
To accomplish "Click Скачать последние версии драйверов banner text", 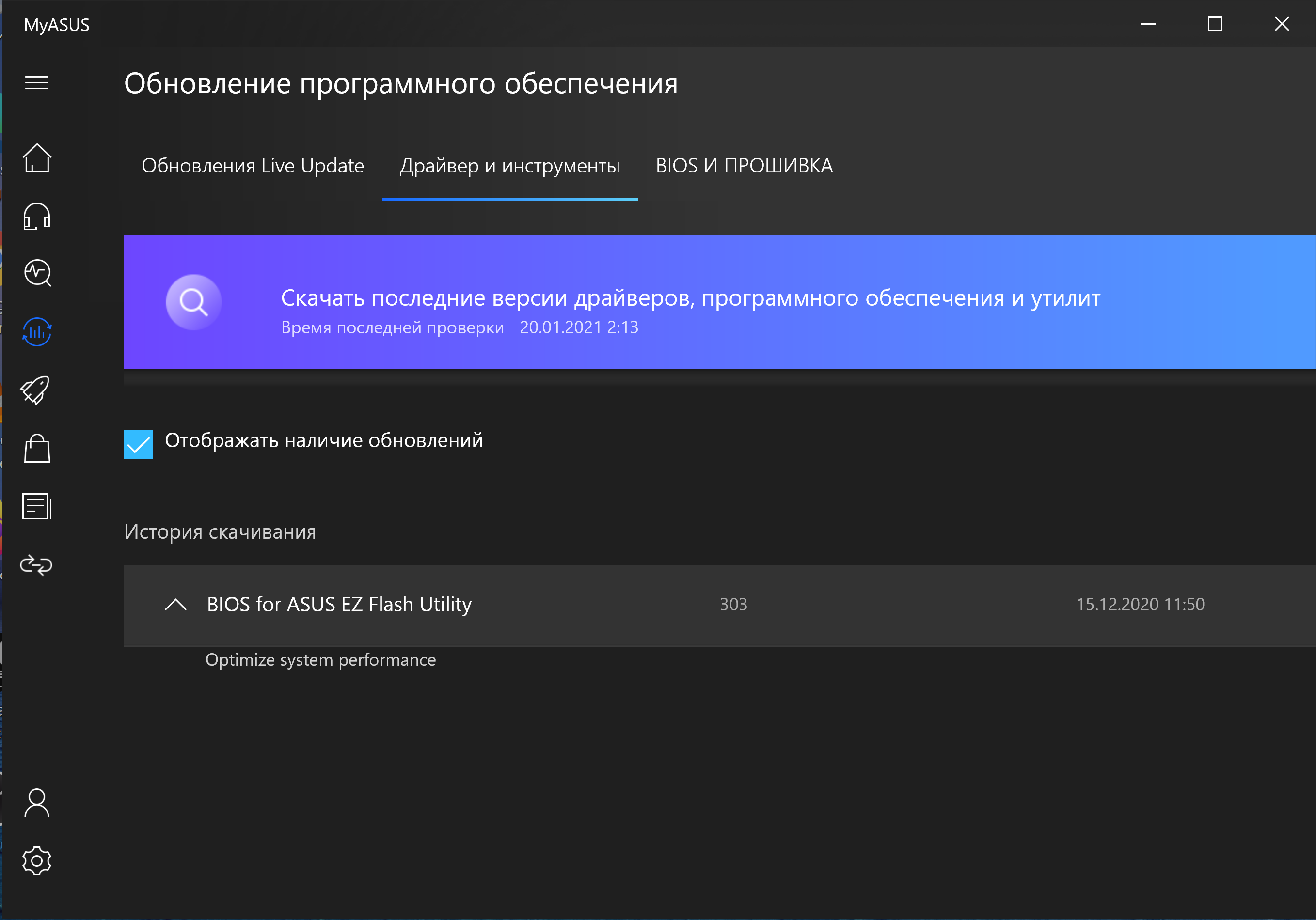I will (690, 298).
